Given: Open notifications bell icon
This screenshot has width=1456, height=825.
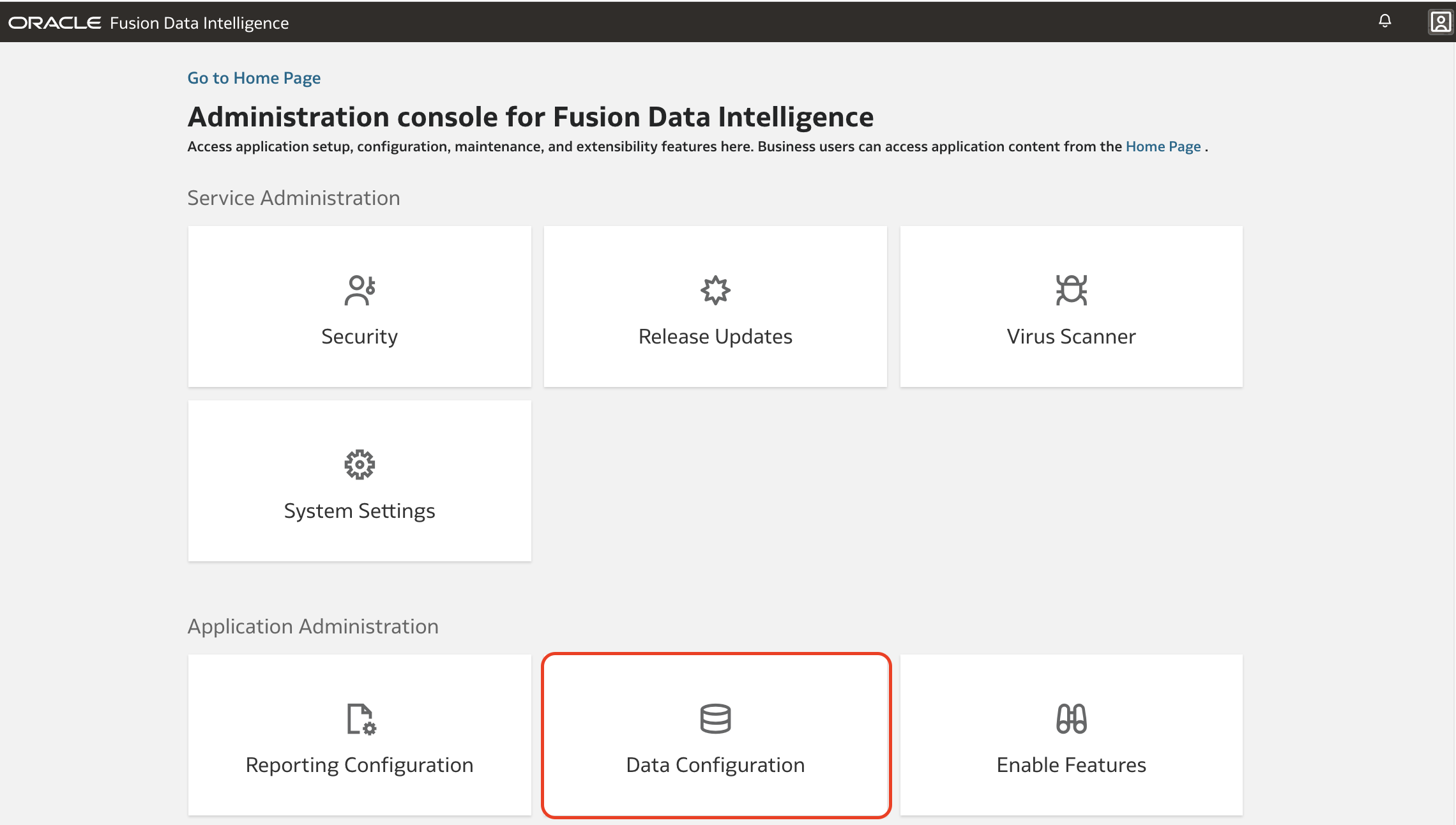Looking at the screenshot, I should tap(1384, 22).
